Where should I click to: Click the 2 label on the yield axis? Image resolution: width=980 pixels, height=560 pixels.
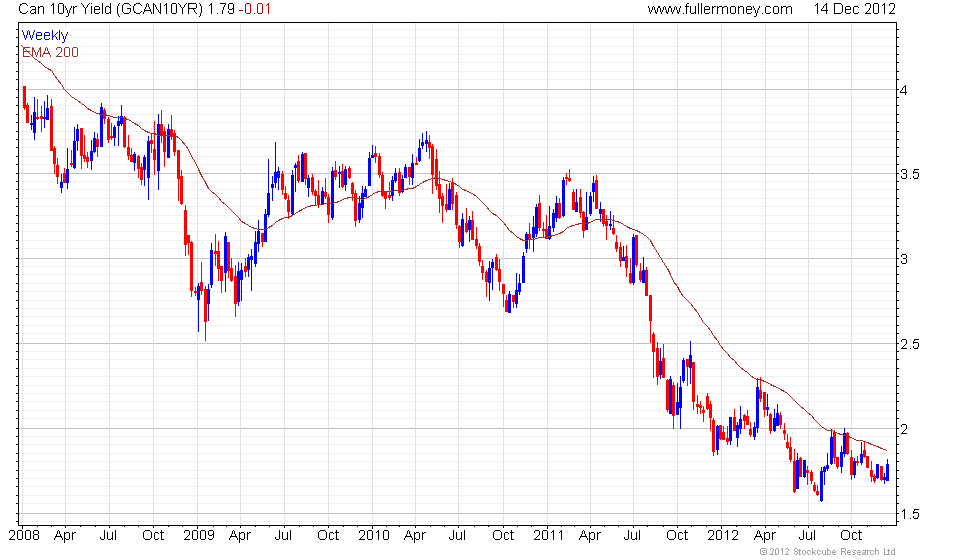coord(904,429)
